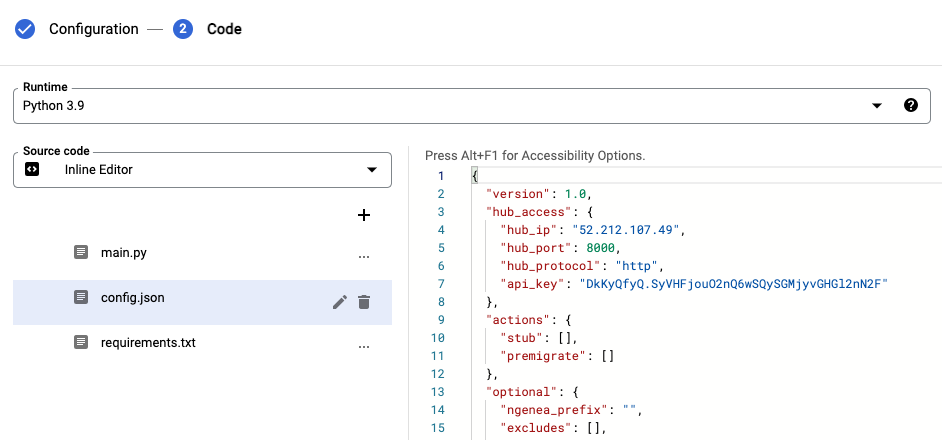The width and height of the screenshot is (942, 440).
Task: Click line number 9 in editor gutter
Action: point(440,320)
